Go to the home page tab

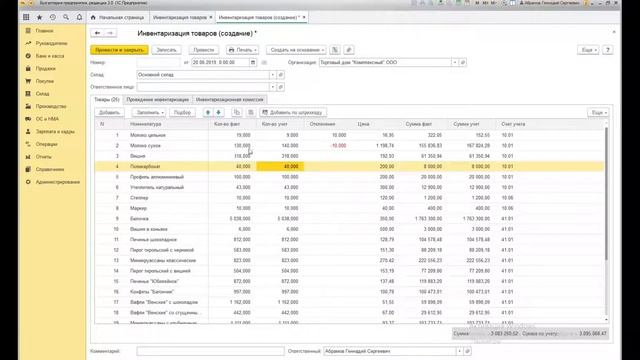point(118,18)
